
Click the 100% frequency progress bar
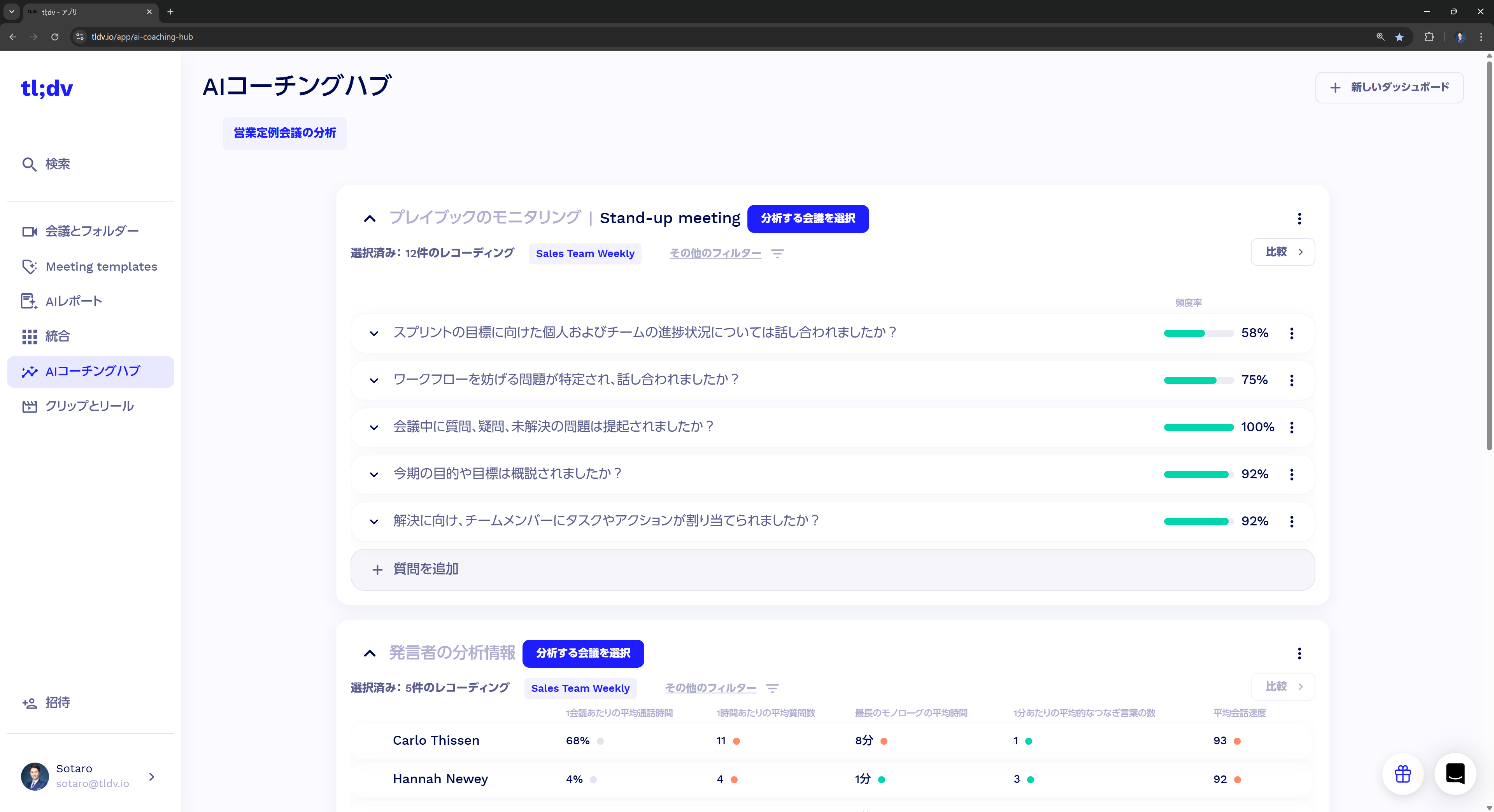tap(1198, 427)
